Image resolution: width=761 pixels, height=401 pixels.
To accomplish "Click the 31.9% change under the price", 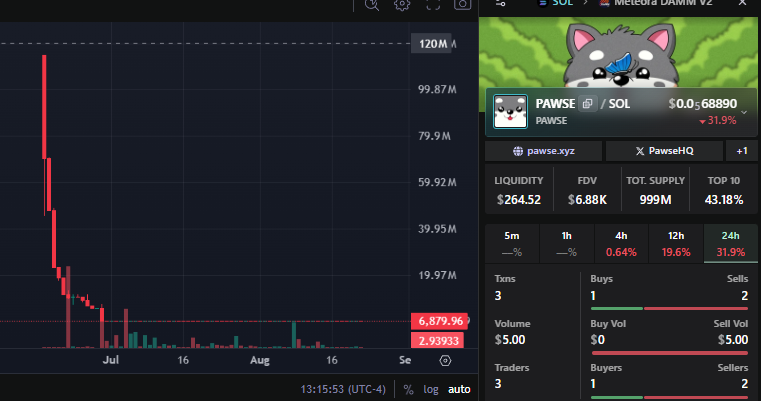I will [x=717, y=120].
